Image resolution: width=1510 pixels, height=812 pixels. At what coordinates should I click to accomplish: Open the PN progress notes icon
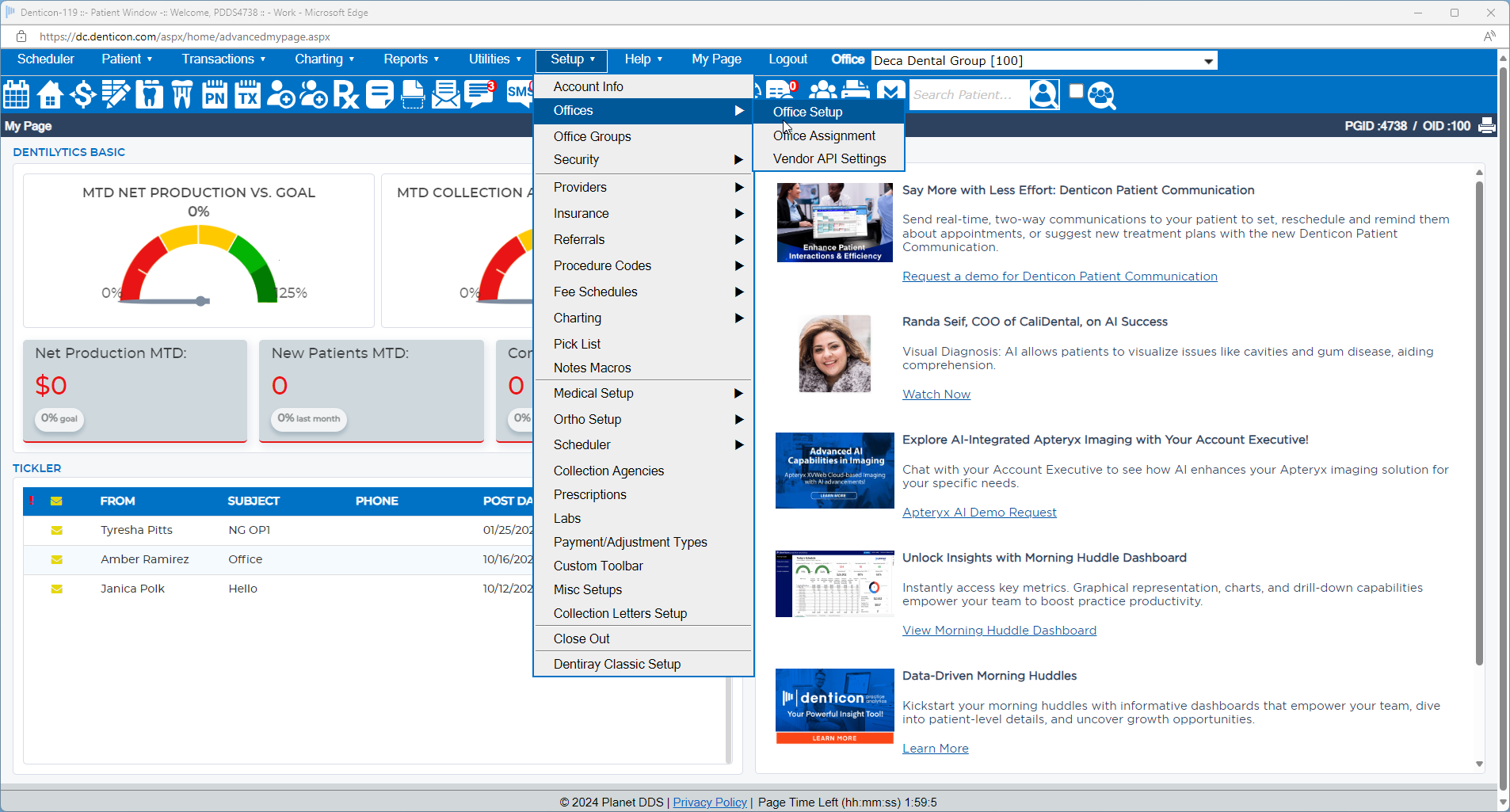point(215,94)
